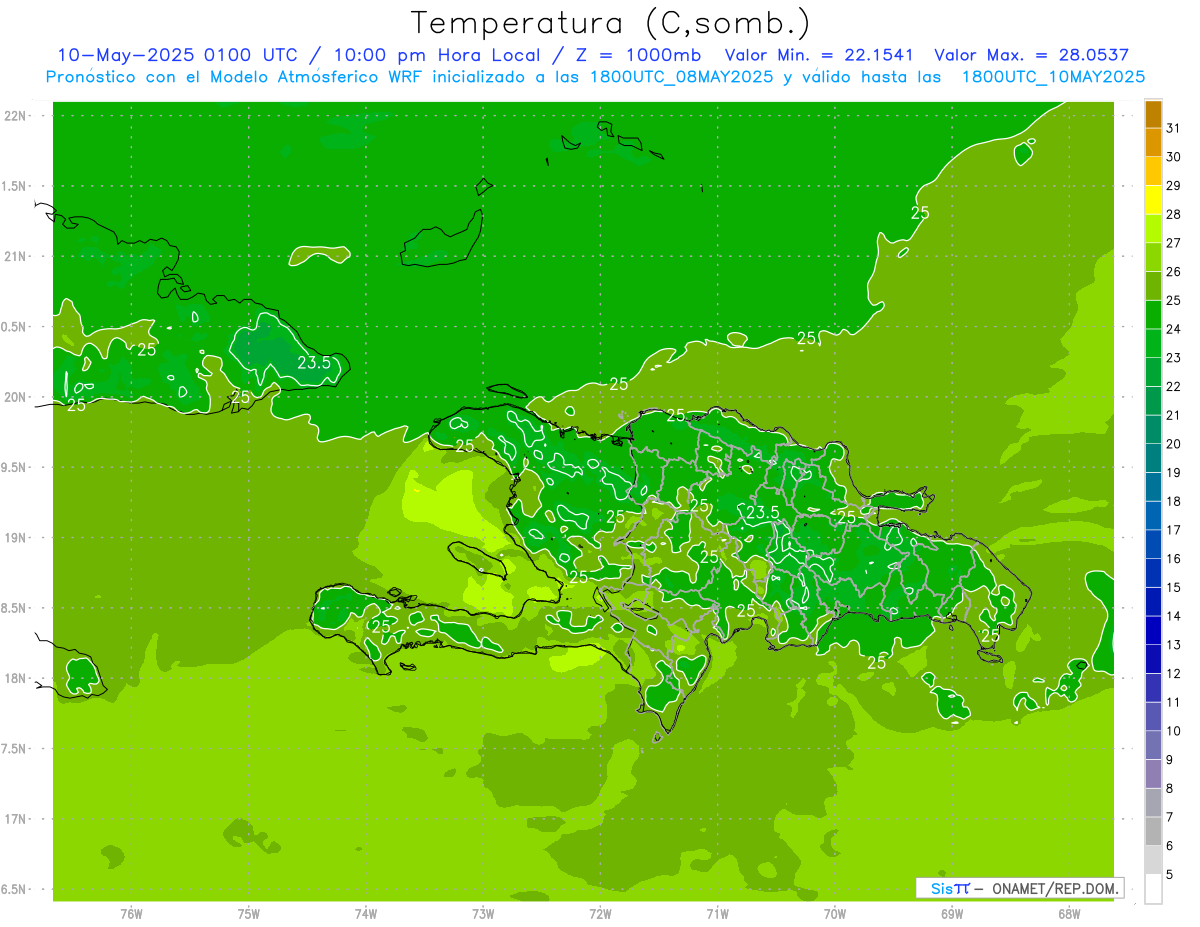Click the '28' legend scale label
The width and height of the screenshot is (1200, 927).
(x=1174, y=214)
